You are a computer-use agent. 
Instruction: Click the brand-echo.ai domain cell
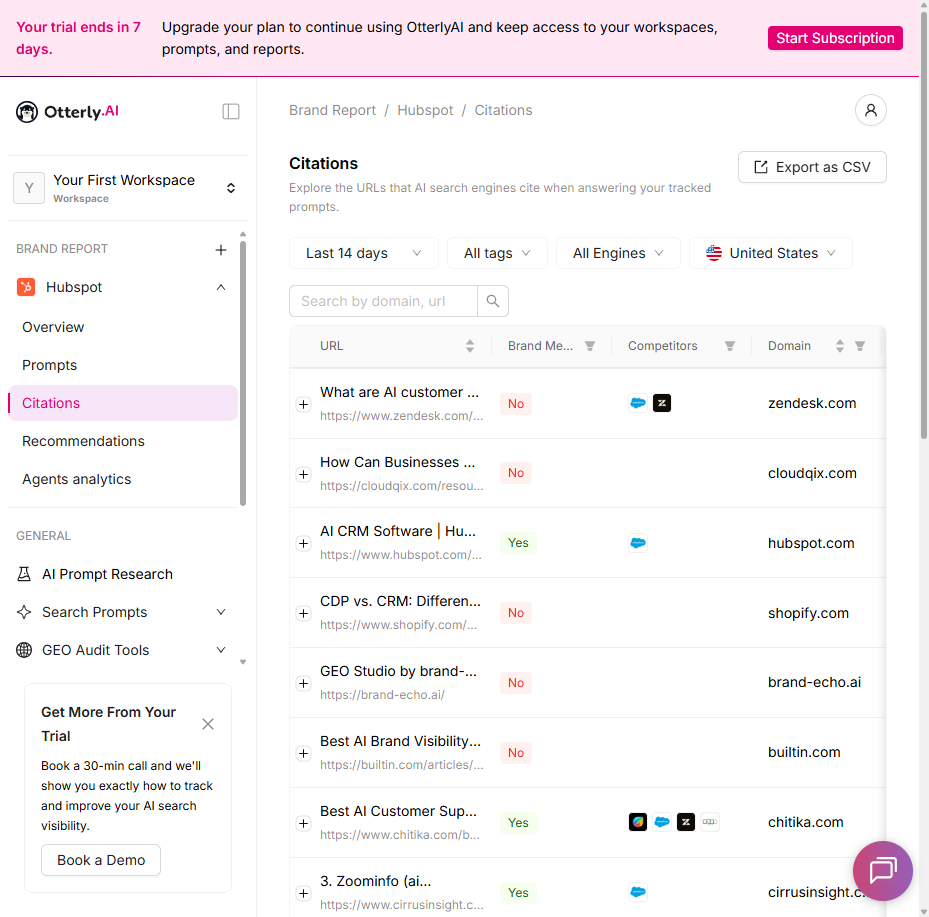pyautogui.click(x=814, y=682)
